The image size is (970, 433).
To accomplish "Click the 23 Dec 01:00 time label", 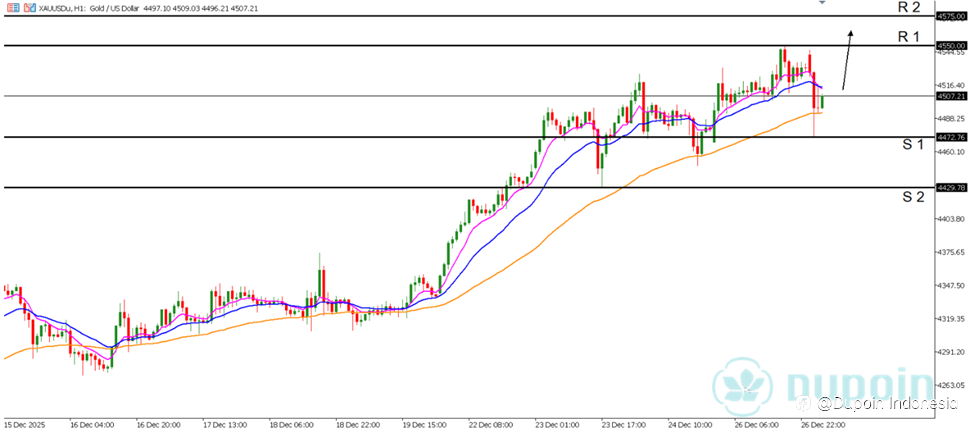I will pyautogui.click(x=557, y=426).
